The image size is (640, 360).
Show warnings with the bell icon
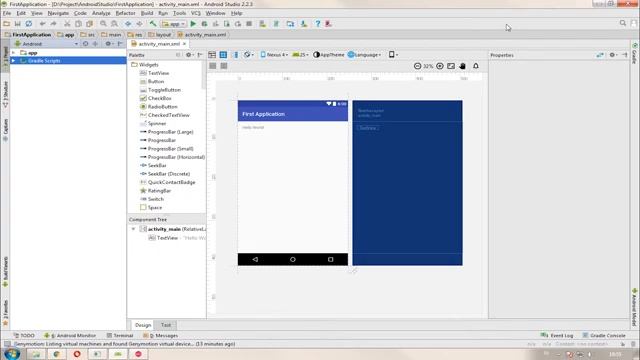tap(476, 66)
